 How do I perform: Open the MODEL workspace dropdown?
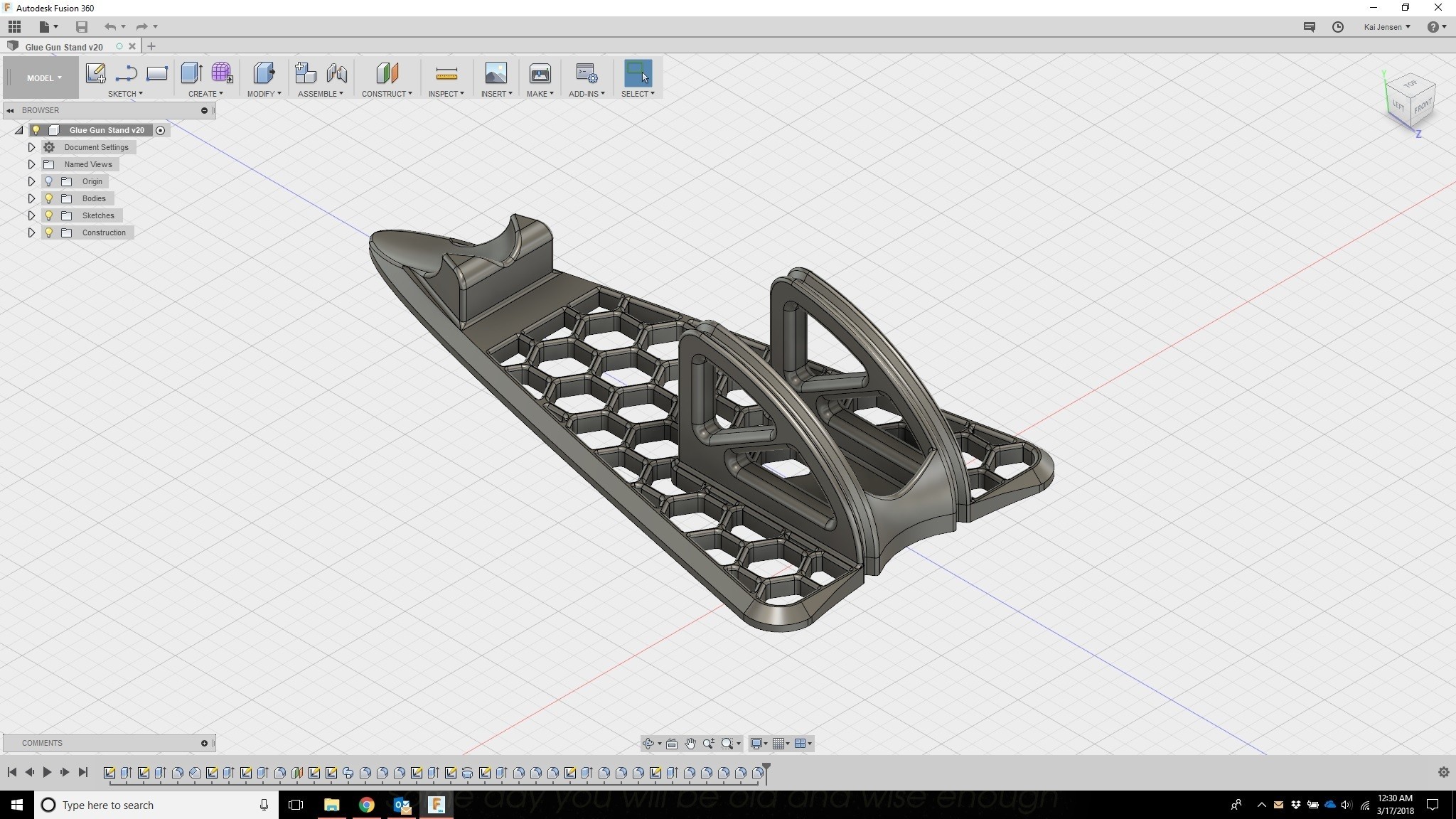[x=44, y=78]
